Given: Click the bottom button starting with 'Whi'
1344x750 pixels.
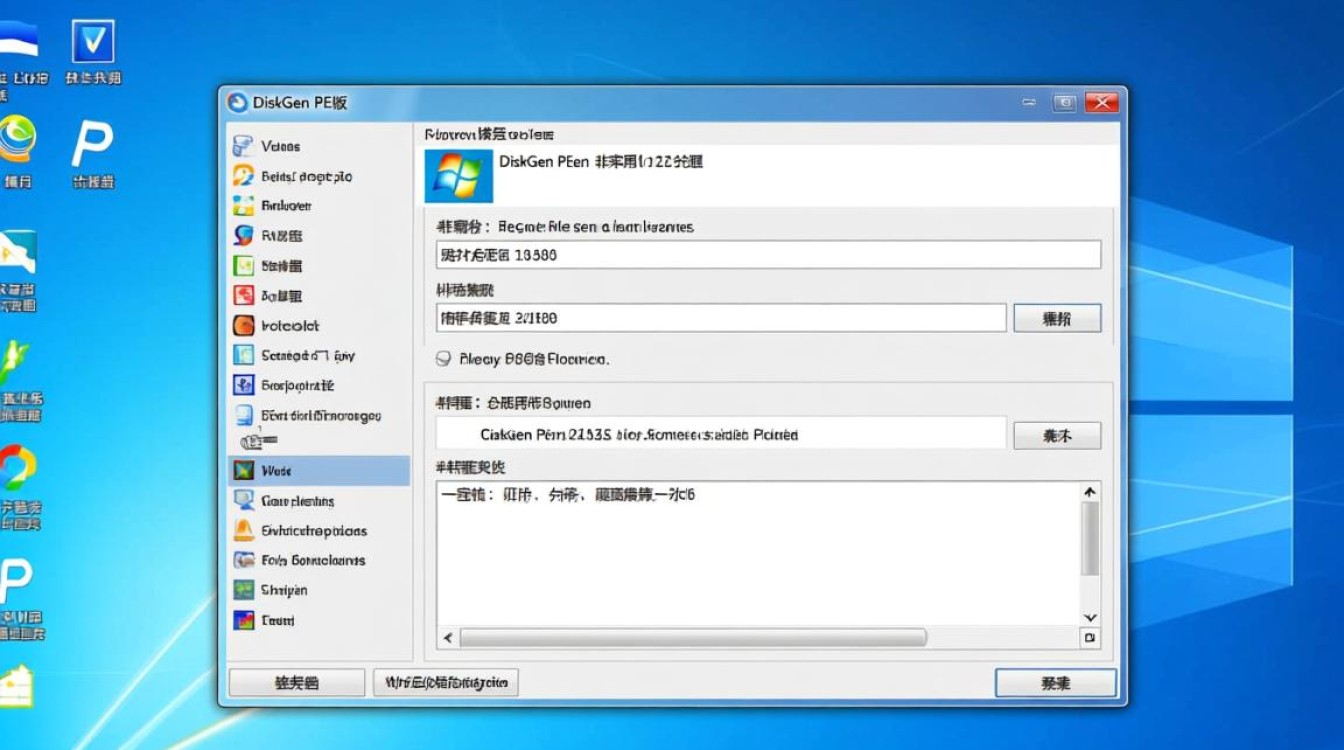Looking at the screenshot, I should coord(446,683).
